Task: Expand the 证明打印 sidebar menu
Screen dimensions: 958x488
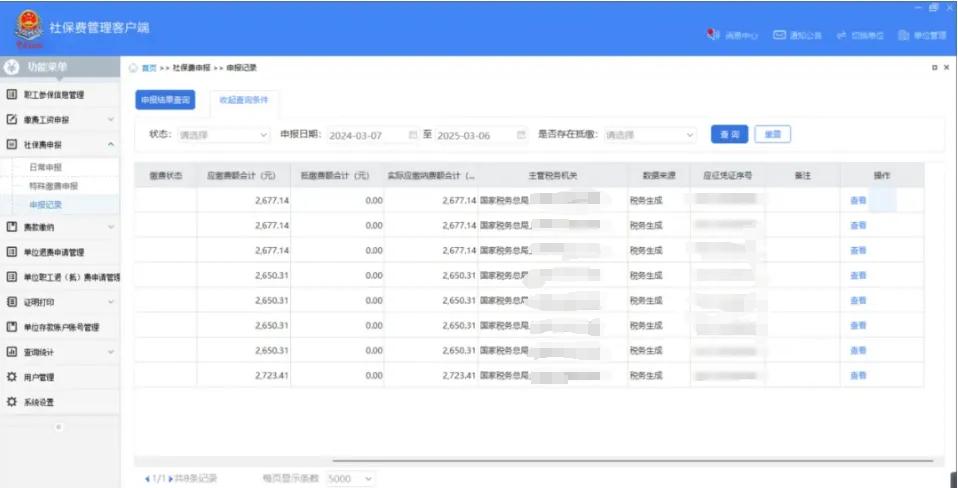Action: [x=110, y=301]
